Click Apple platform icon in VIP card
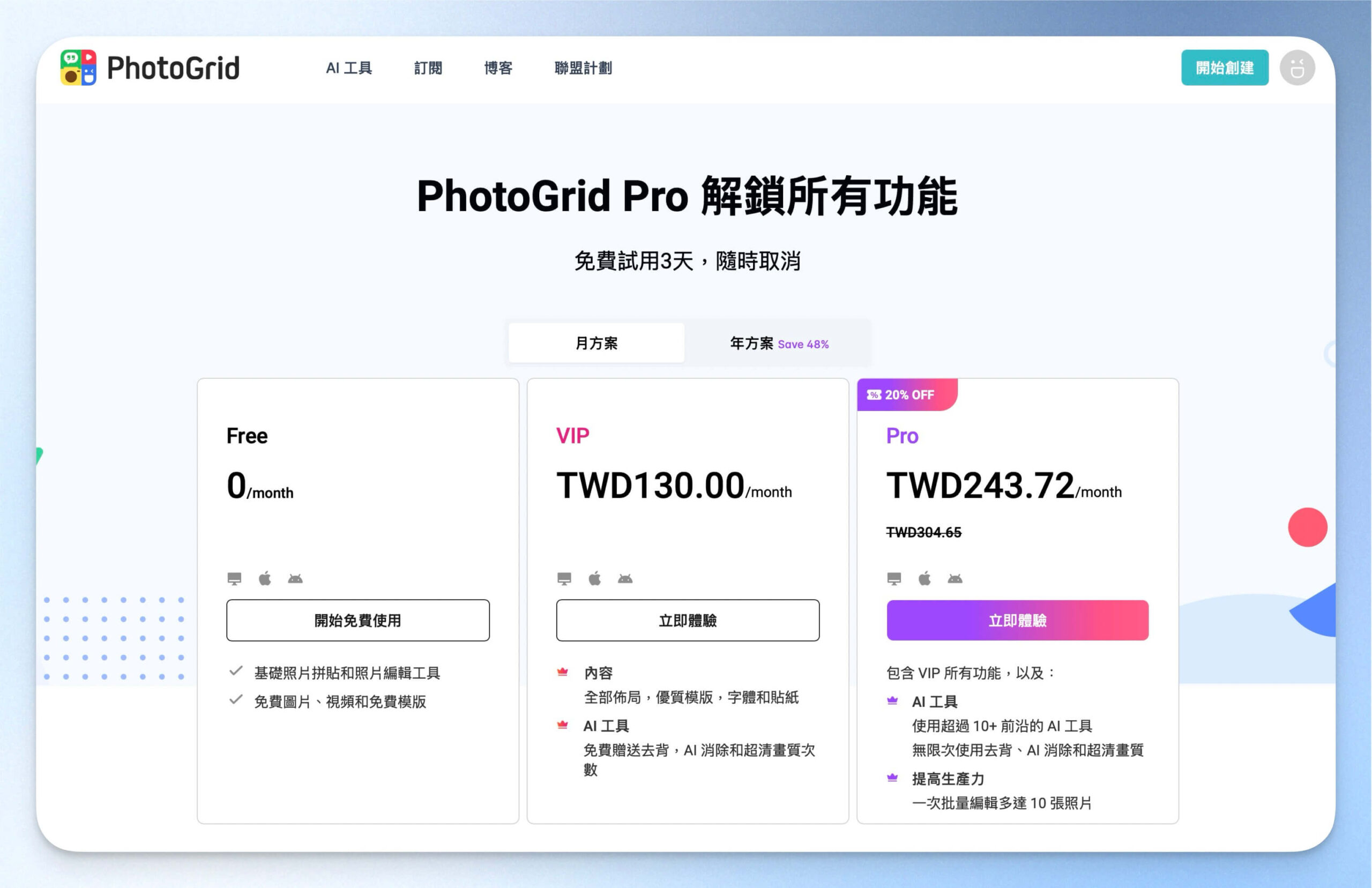The height and width of the screenshot is (888, 1372). pyautogui.click(x=595, y=578)
